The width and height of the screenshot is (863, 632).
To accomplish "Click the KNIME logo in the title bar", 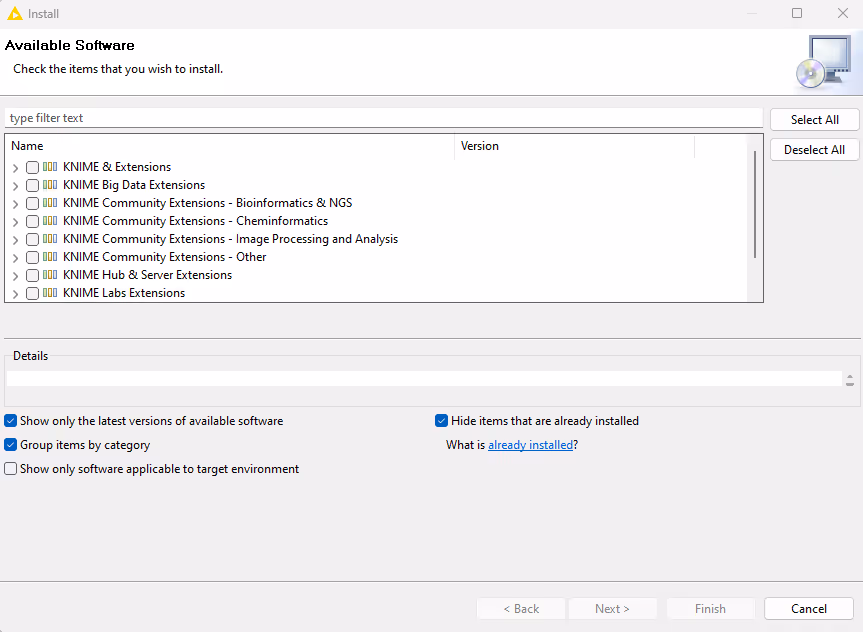I will 14,14.
